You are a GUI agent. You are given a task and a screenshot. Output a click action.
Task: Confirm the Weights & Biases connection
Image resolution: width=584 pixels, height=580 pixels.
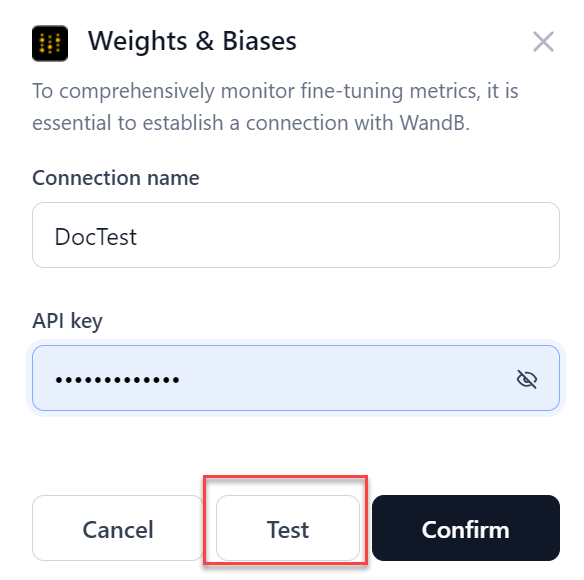pos(466,528)
